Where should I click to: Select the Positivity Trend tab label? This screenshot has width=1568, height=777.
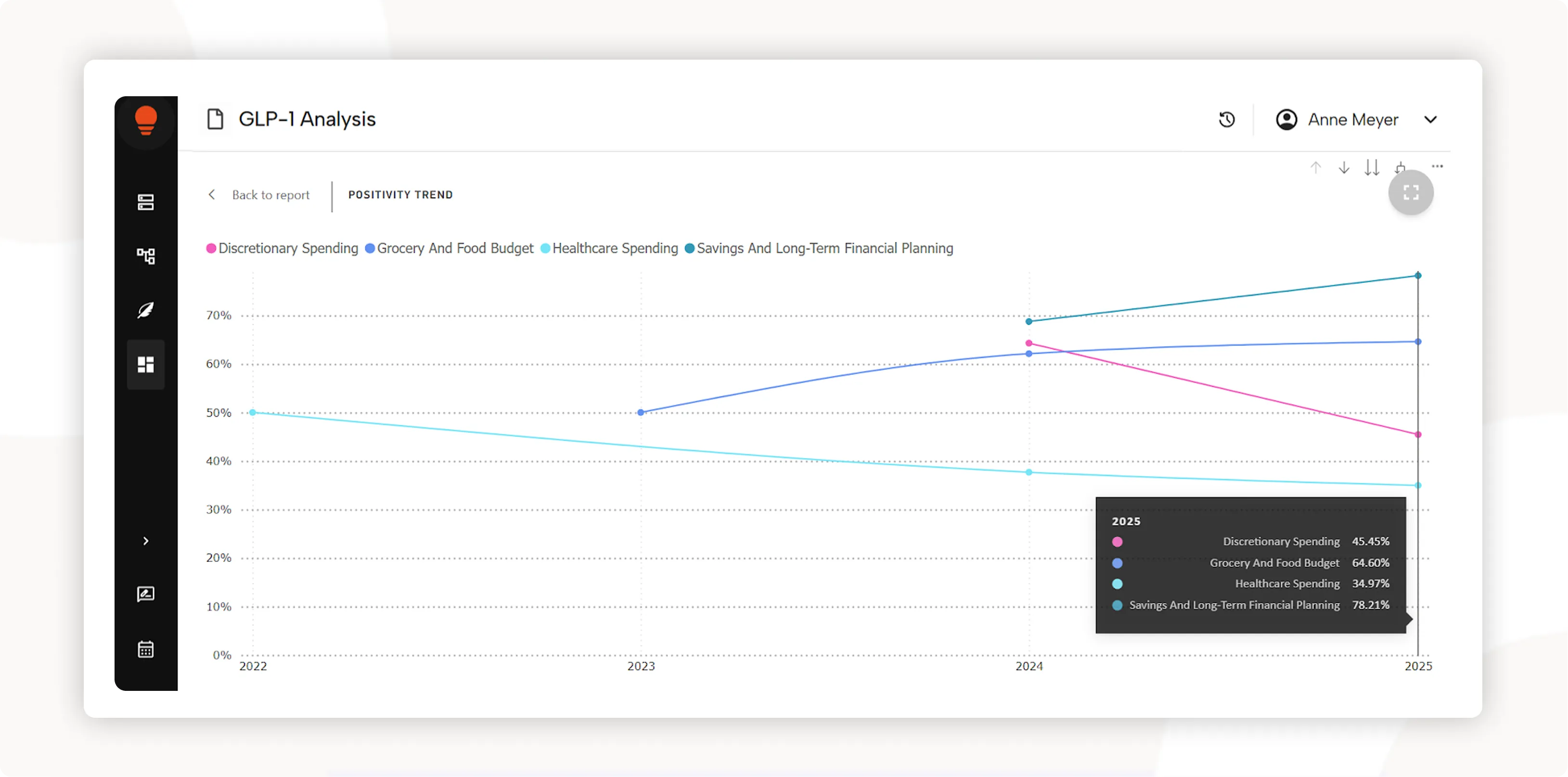pos(400,195)
